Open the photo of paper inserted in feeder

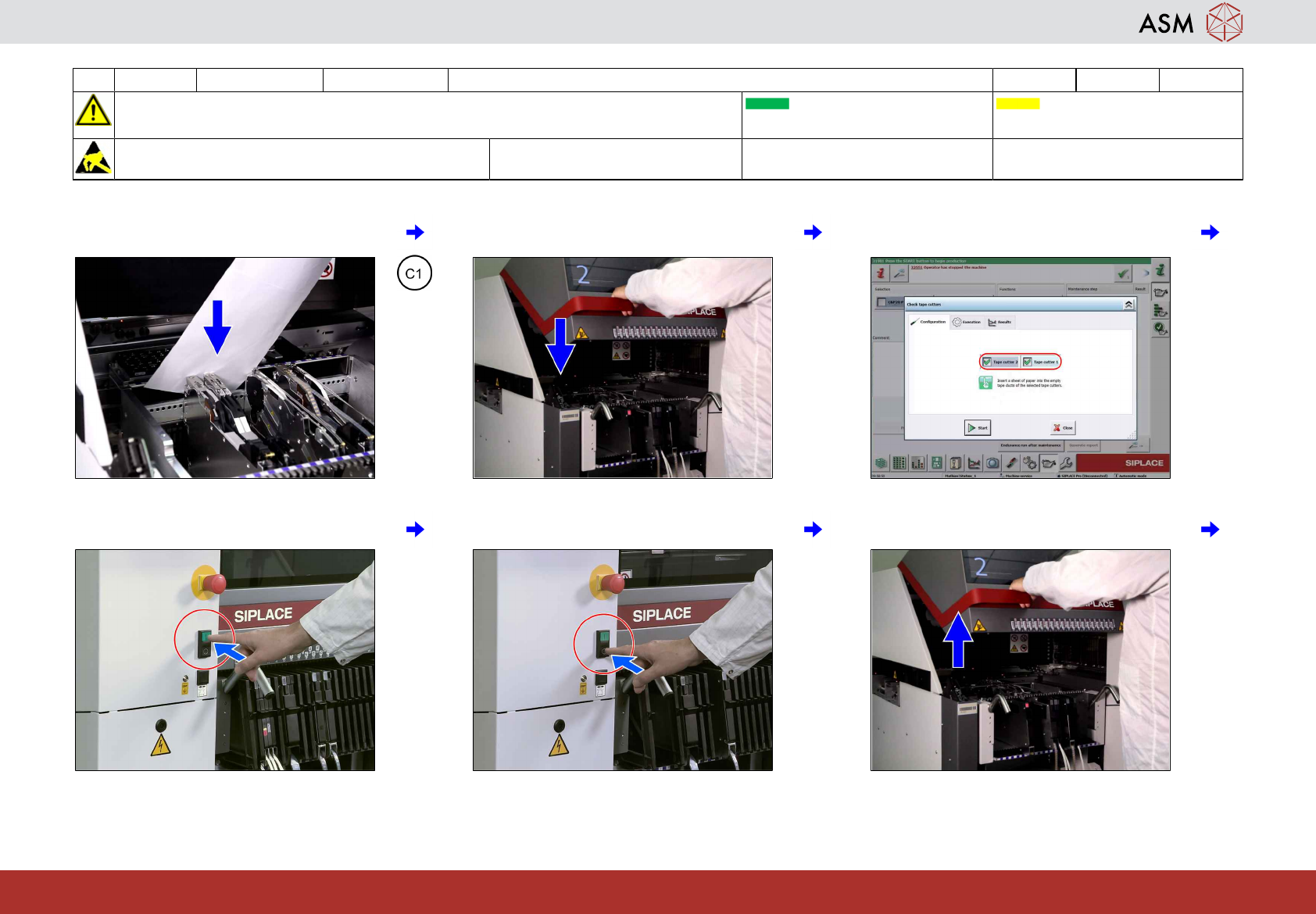(225, 368)
